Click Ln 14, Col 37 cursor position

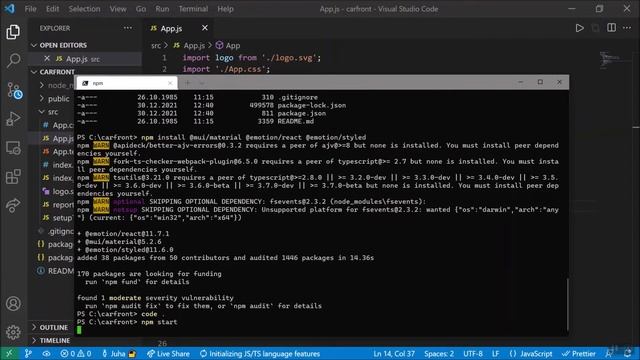pyautogui.click(x=394, y=353)
